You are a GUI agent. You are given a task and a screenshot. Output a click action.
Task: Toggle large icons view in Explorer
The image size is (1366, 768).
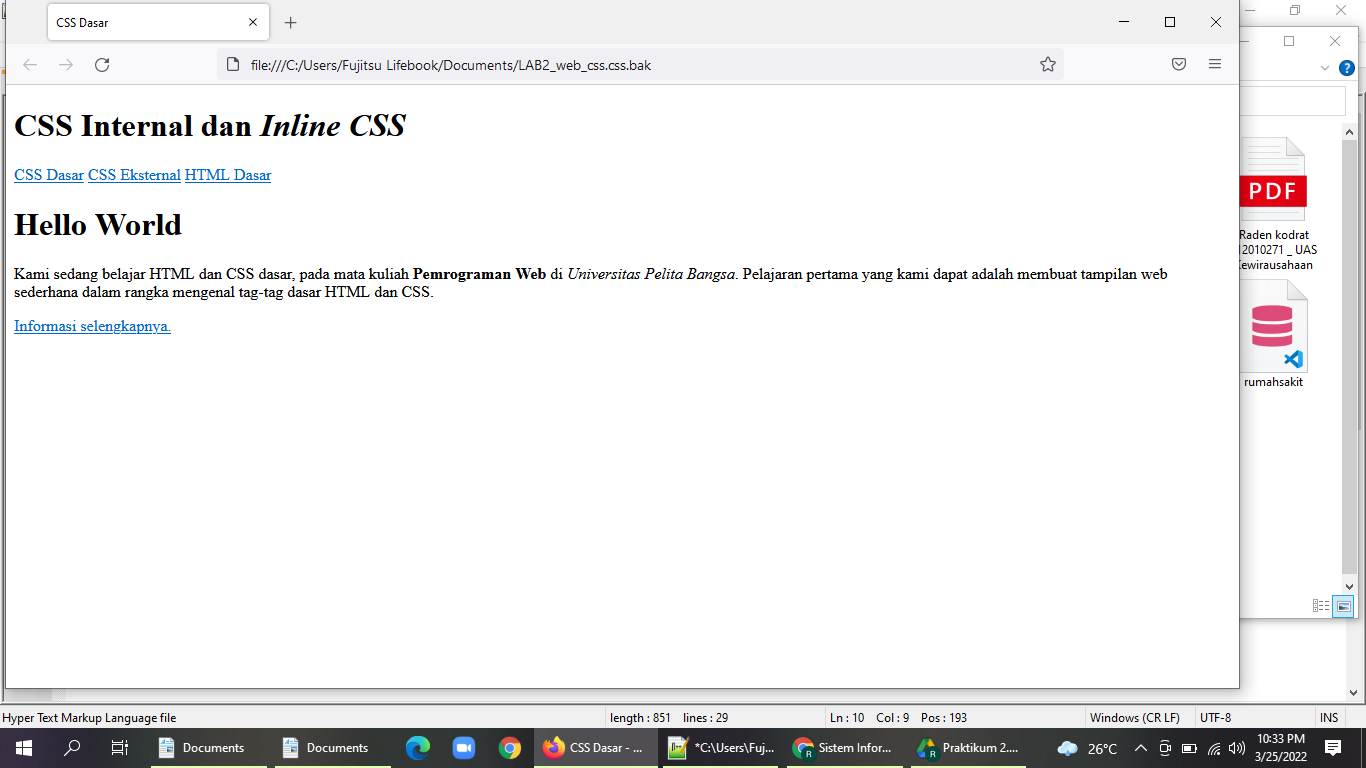[1343, 606]
